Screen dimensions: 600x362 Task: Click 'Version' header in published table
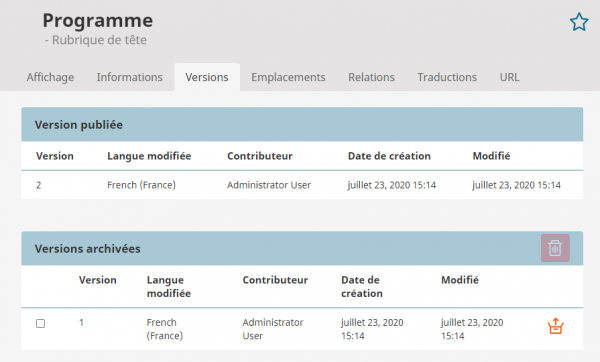55,156
